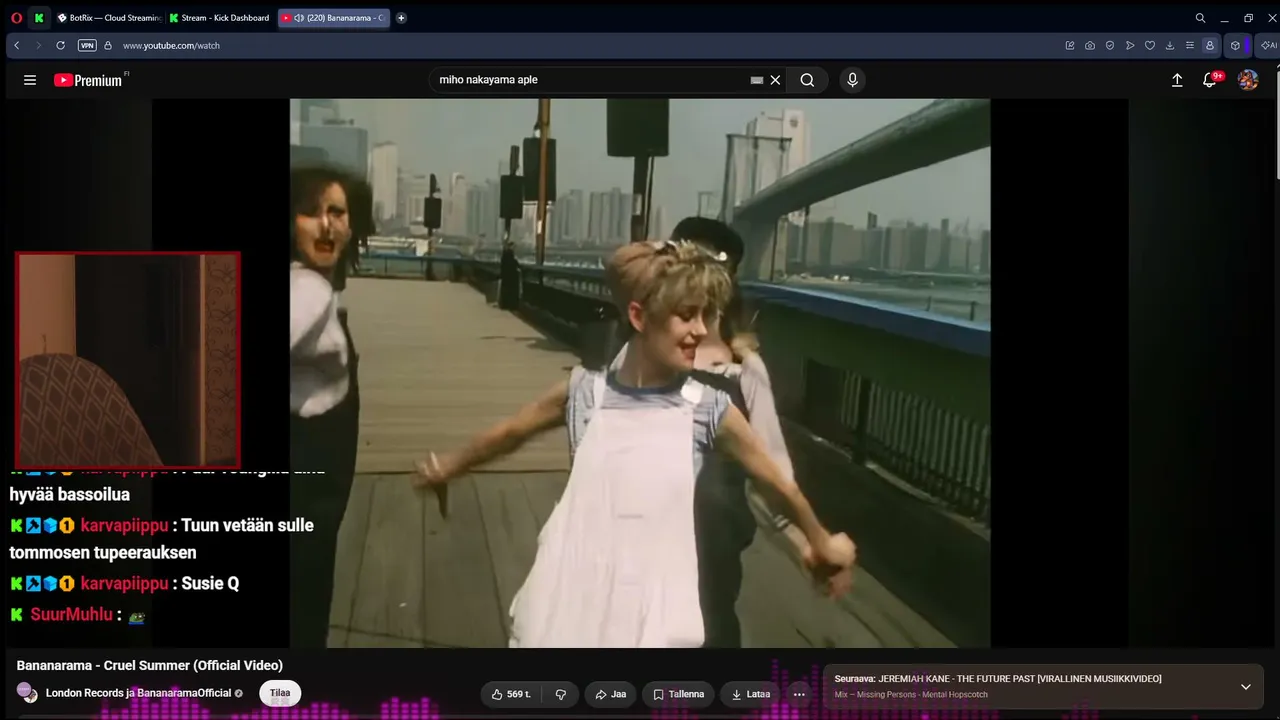Open the YouTube account avatar menu

click(1248, 80)
